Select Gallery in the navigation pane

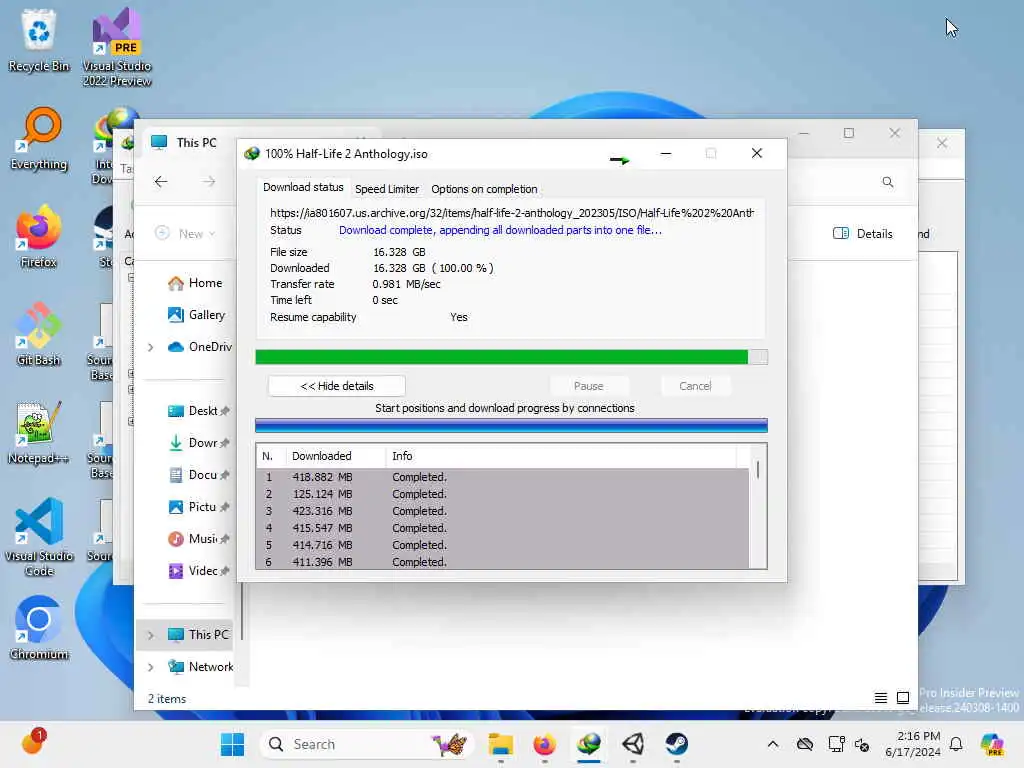click(x=196, y=315)
